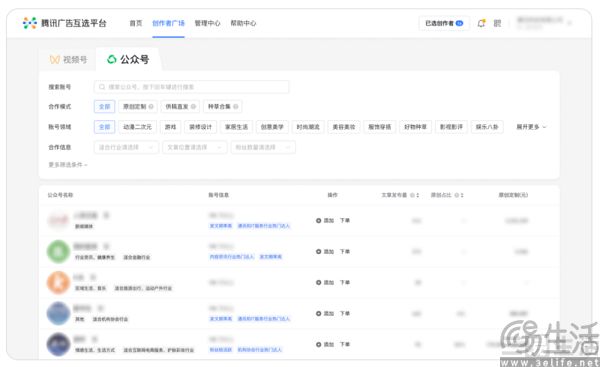
Task: Open the notification bell icon
Action: (481, 23)
